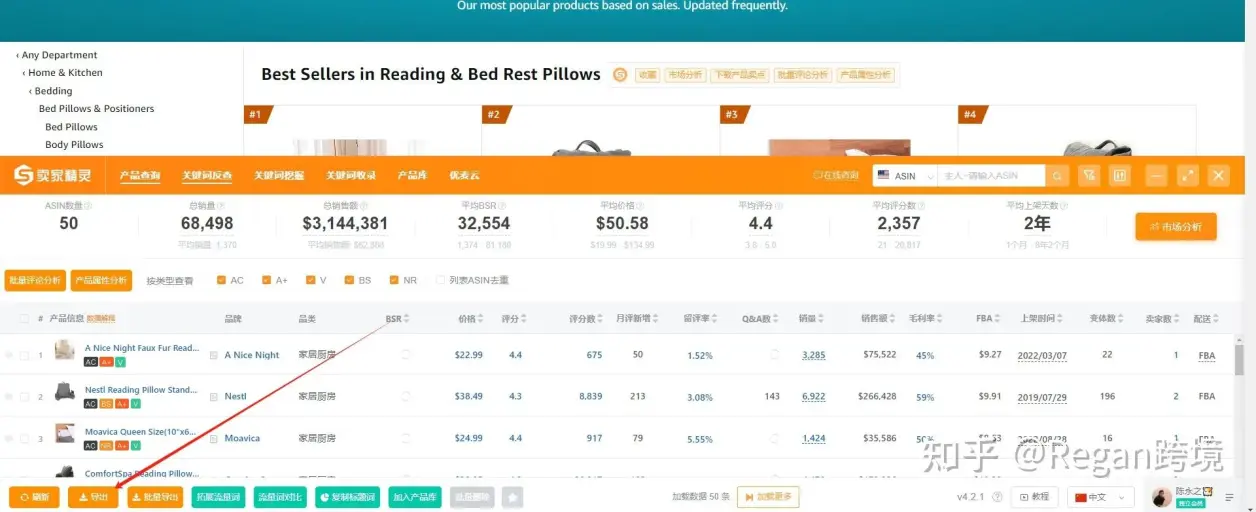Select the checkbox for row 1
The image size is (1256, 512).
(x=24, y=355)
